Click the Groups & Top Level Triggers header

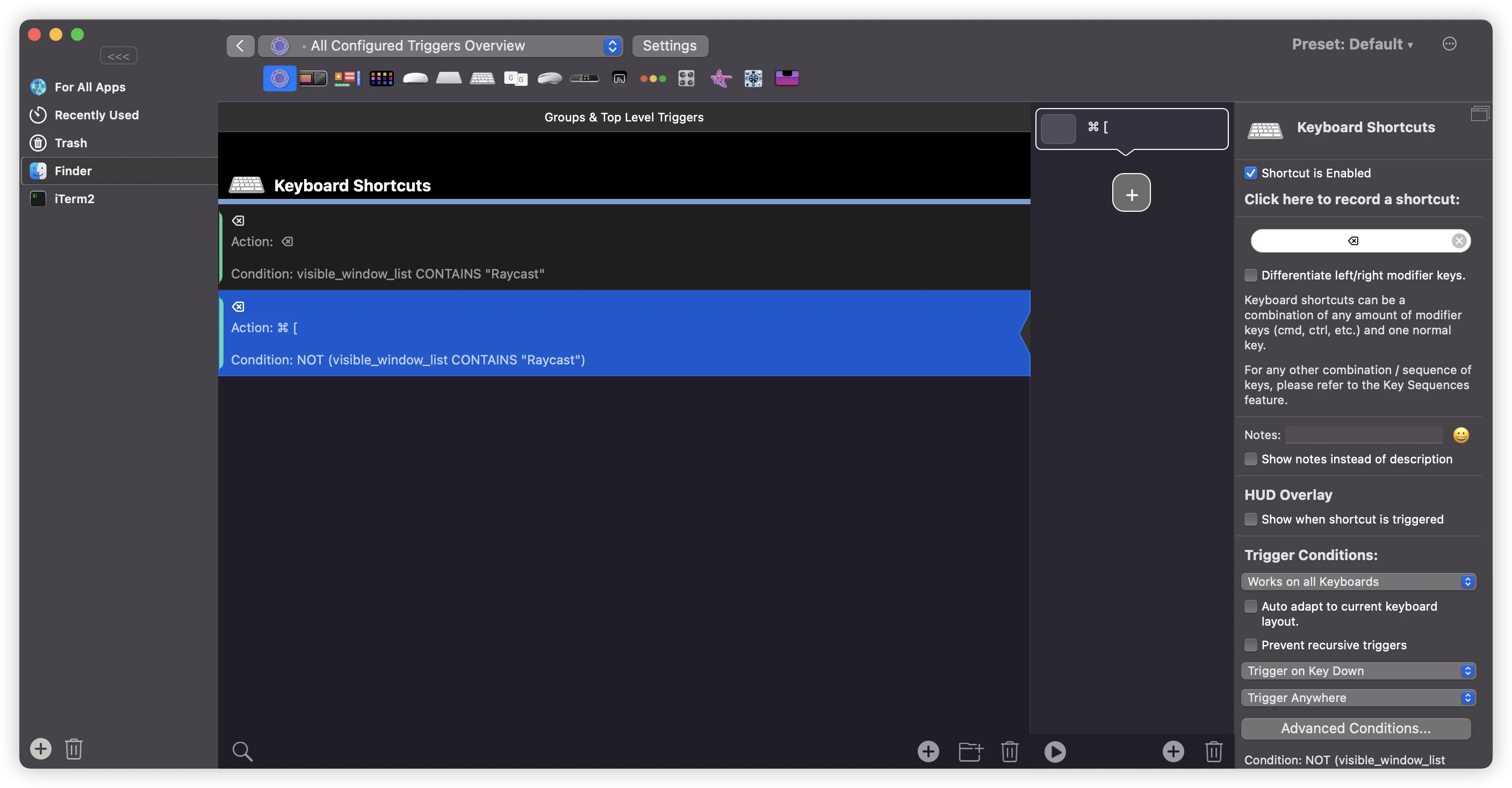tap(624, 117)
